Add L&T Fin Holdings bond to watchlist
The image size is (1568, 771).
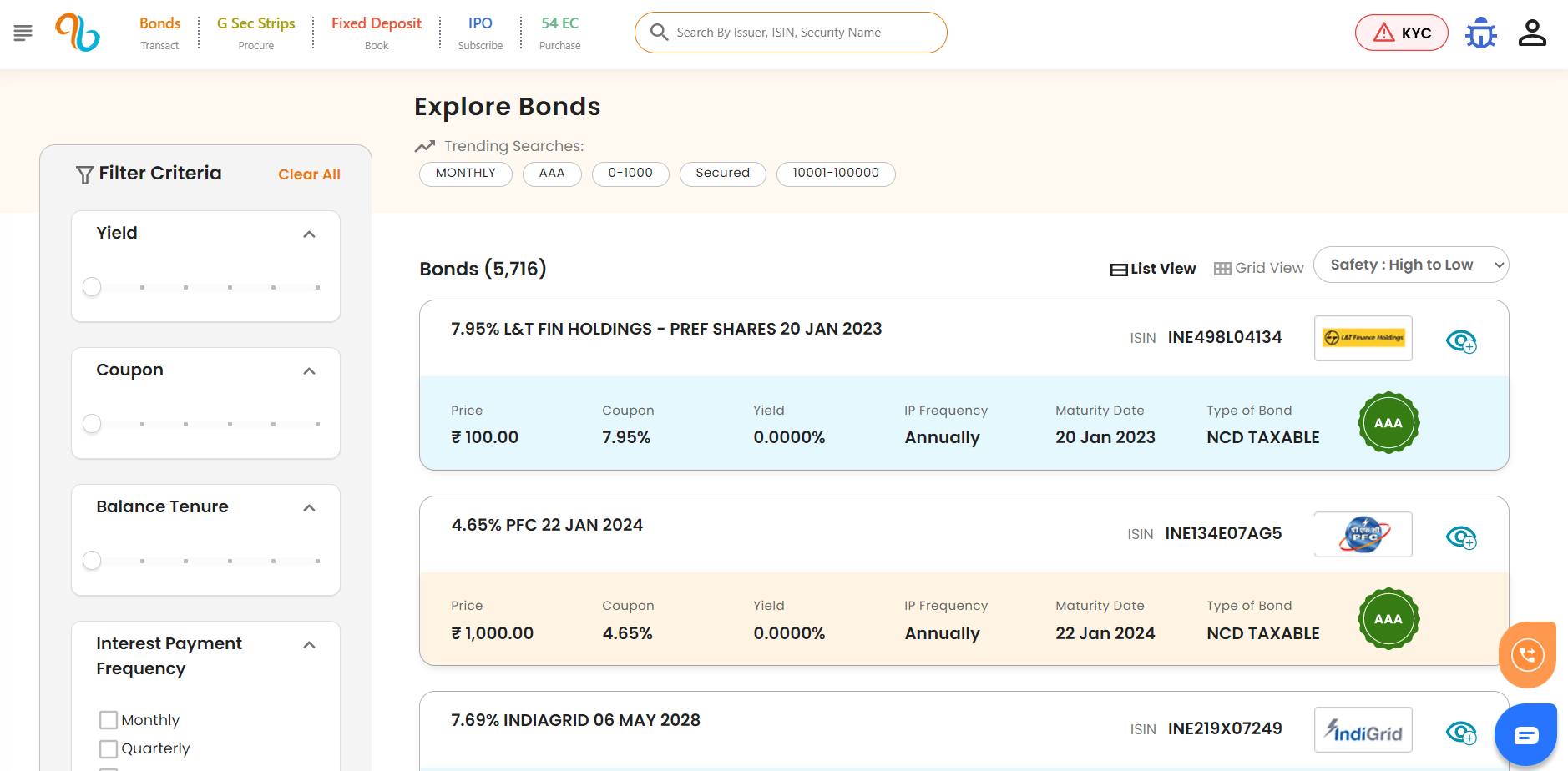[1461, 340]
